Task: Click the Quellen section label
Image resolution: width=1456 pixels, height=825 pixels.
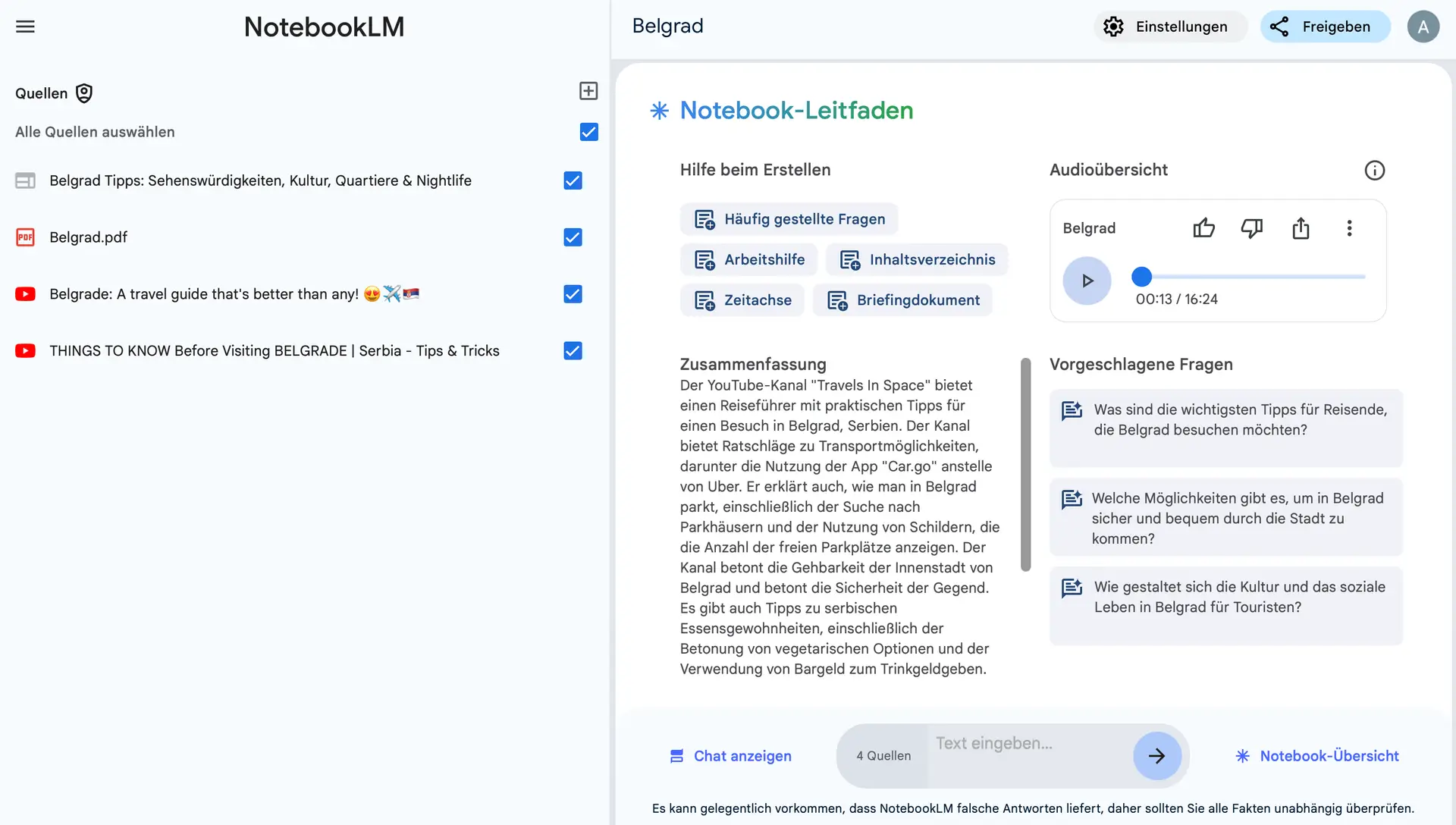Action: [41, 93]
